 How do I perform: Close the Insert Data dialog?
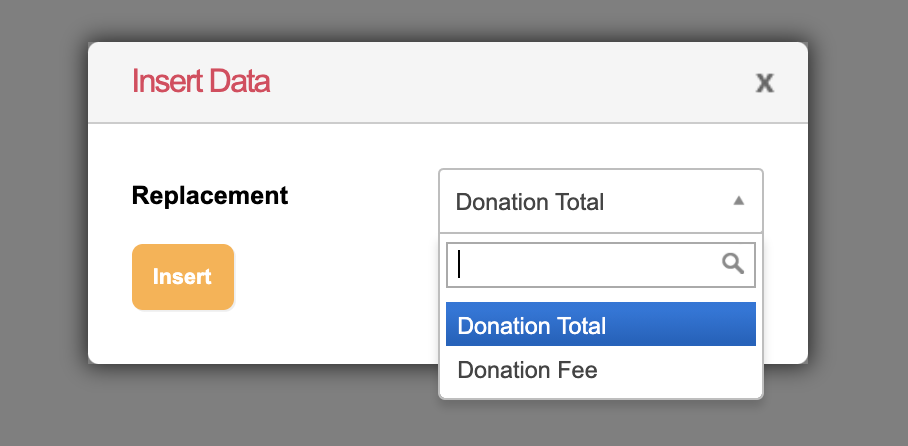tap(764, 83)
